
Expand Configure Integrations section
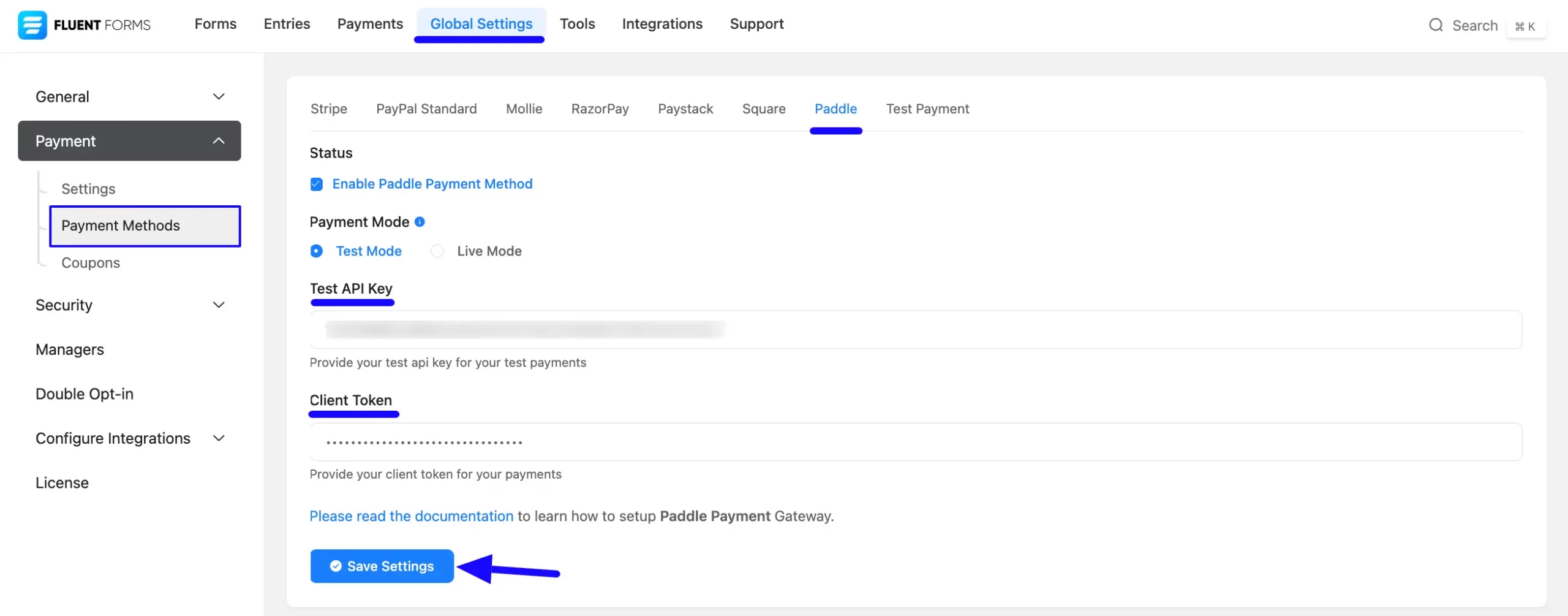click(129, 438)
